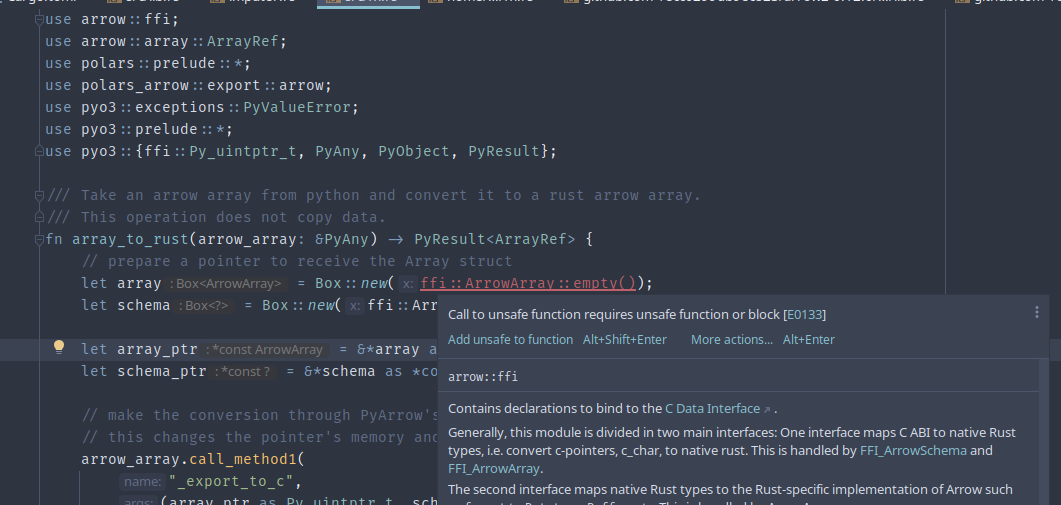Click the Box<ArrowArray> type inlay hint
This screenshot has width=1061, height=505.
pos(227,284)
